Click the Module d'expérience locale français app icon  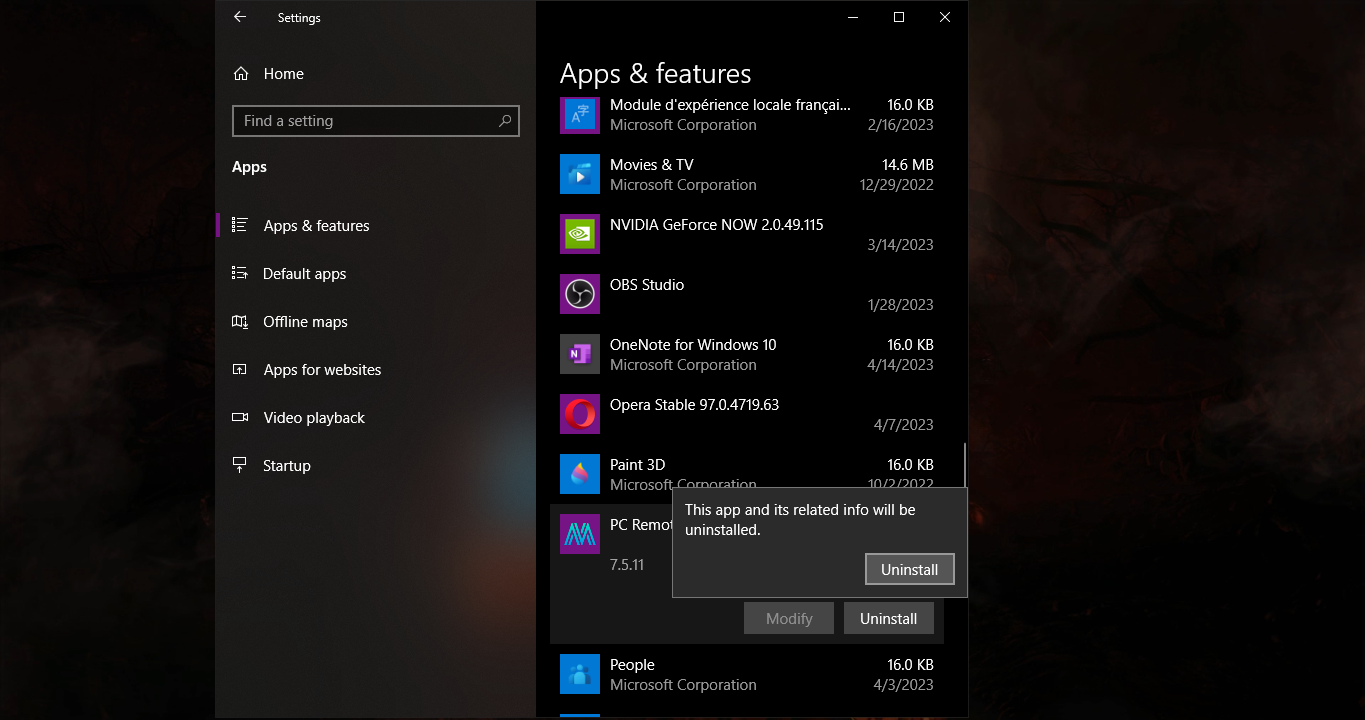pos(580,115)
